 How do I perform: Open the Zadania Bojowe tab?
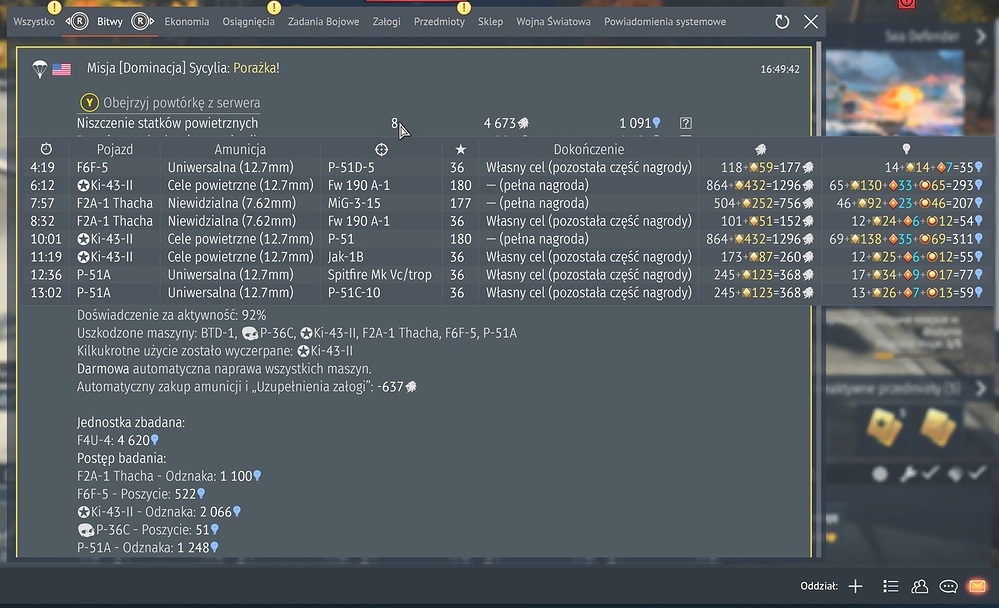323,21
